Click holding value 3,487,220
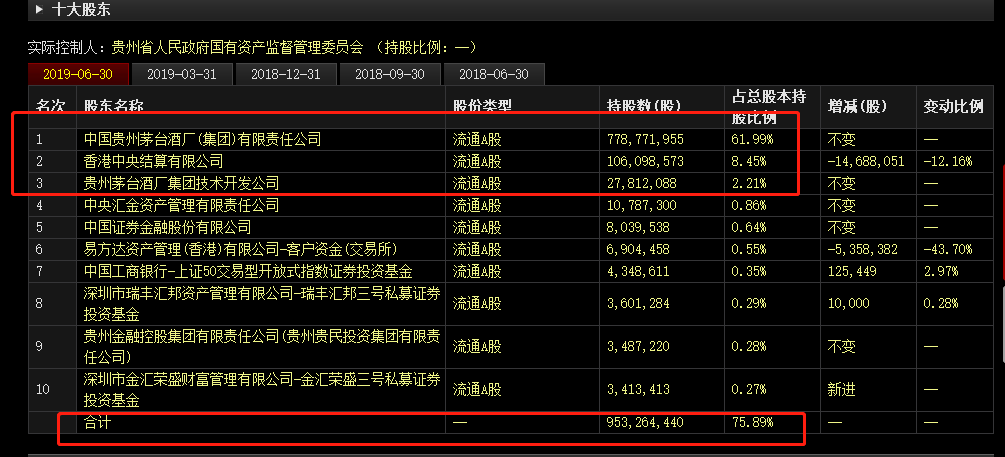Viewport: 1005px width, 457px height. [x=638, y=346]
